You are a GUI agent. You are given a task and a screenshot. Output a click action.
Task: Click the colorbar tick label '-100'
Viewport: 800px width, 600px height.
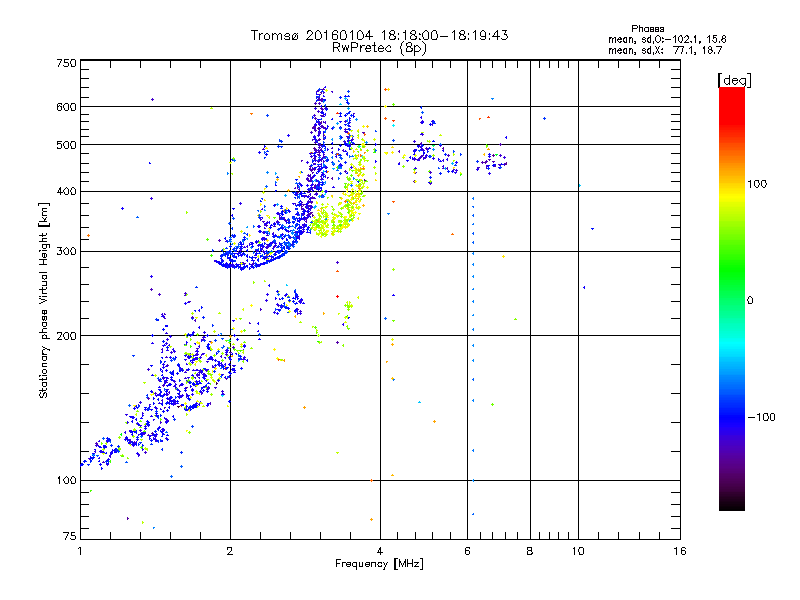tap(761, 417)
